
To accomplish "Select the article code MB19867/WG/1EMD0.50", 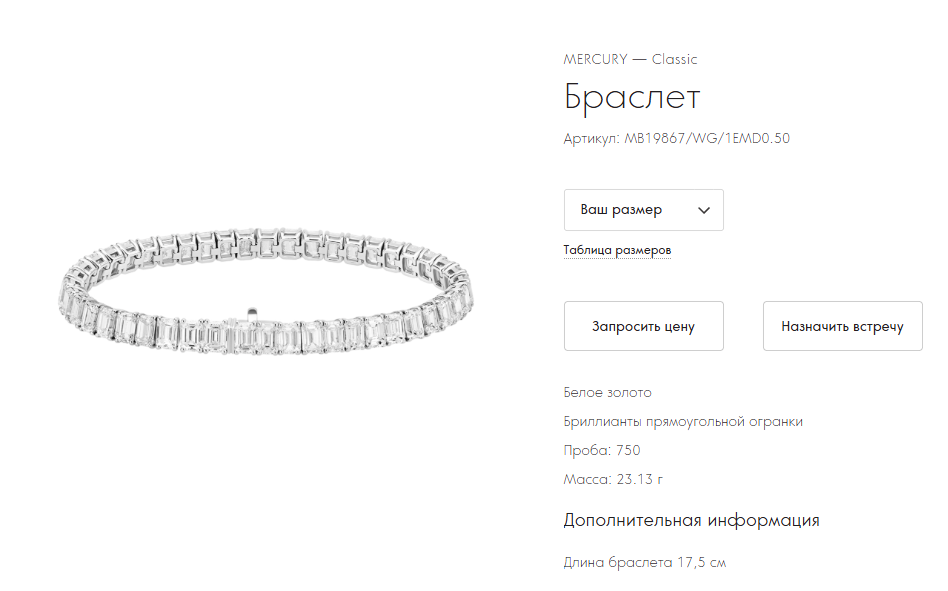I will [707, 138].
